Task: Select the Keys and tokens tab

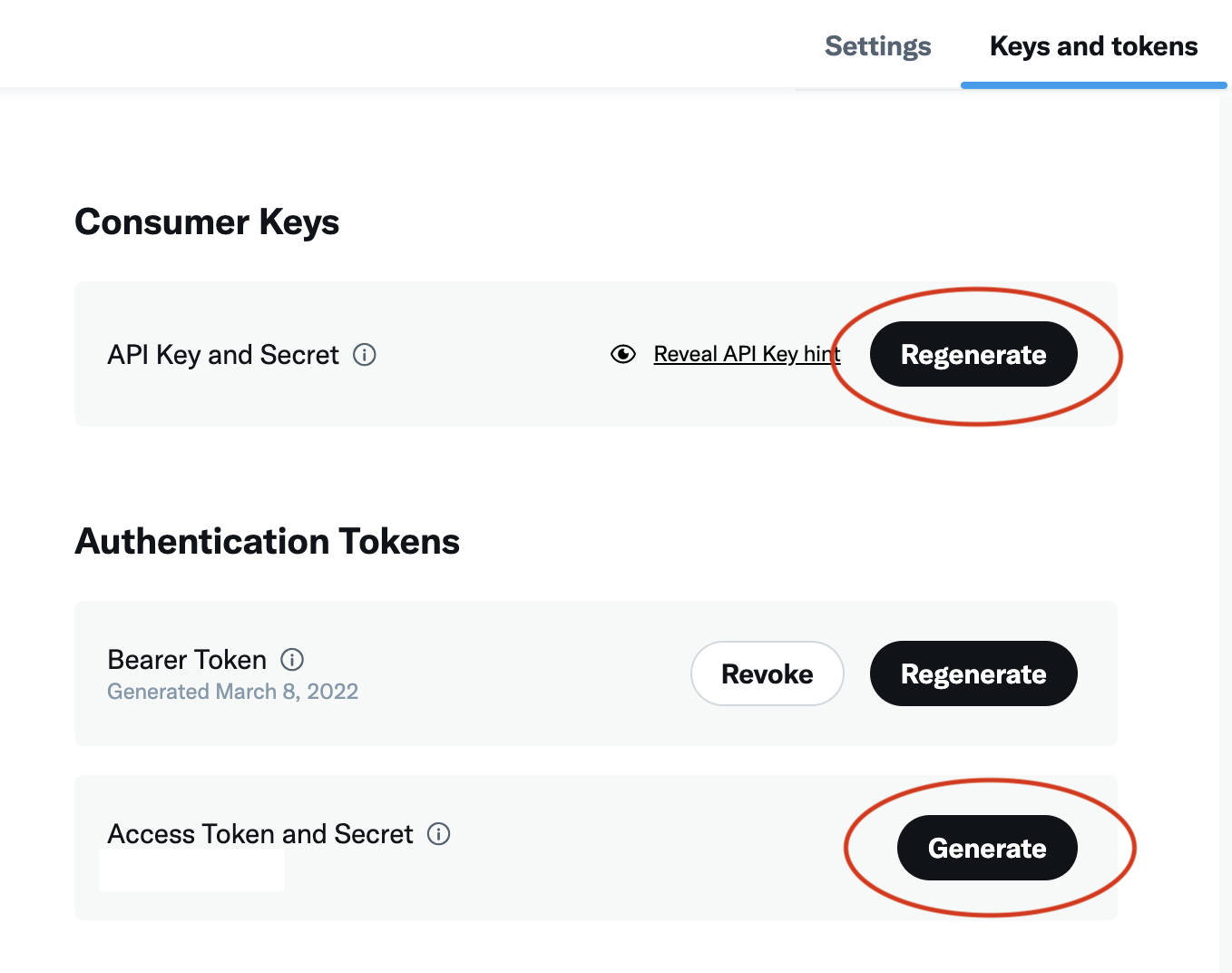Action: 1093,46
